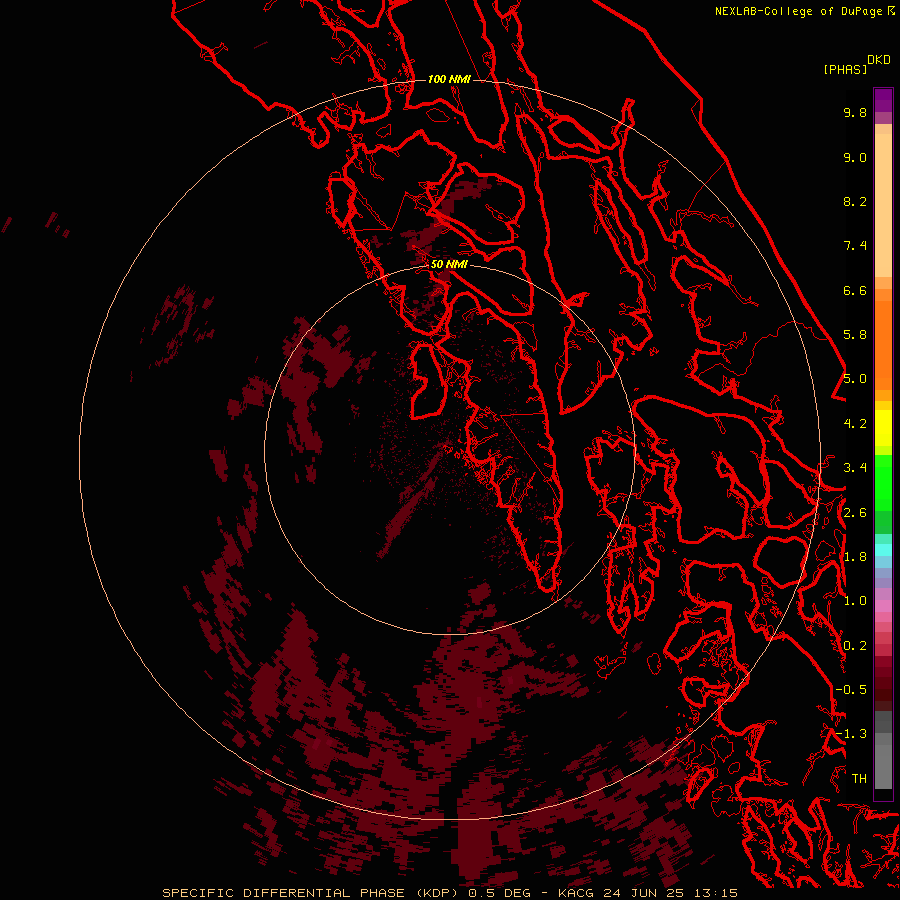The width and height of the screenshot is (900, 900).
Task: Click the 0.2 legend value
Action: (x=855, y=646)
